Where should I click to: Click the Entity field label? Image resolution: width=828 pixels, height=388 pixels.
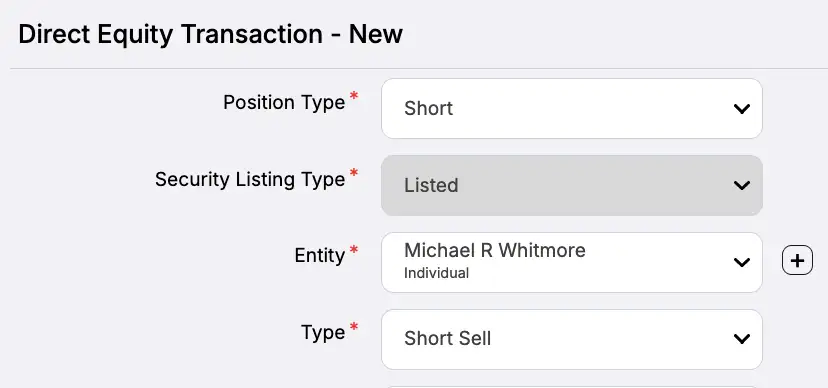tap(319, 255)
